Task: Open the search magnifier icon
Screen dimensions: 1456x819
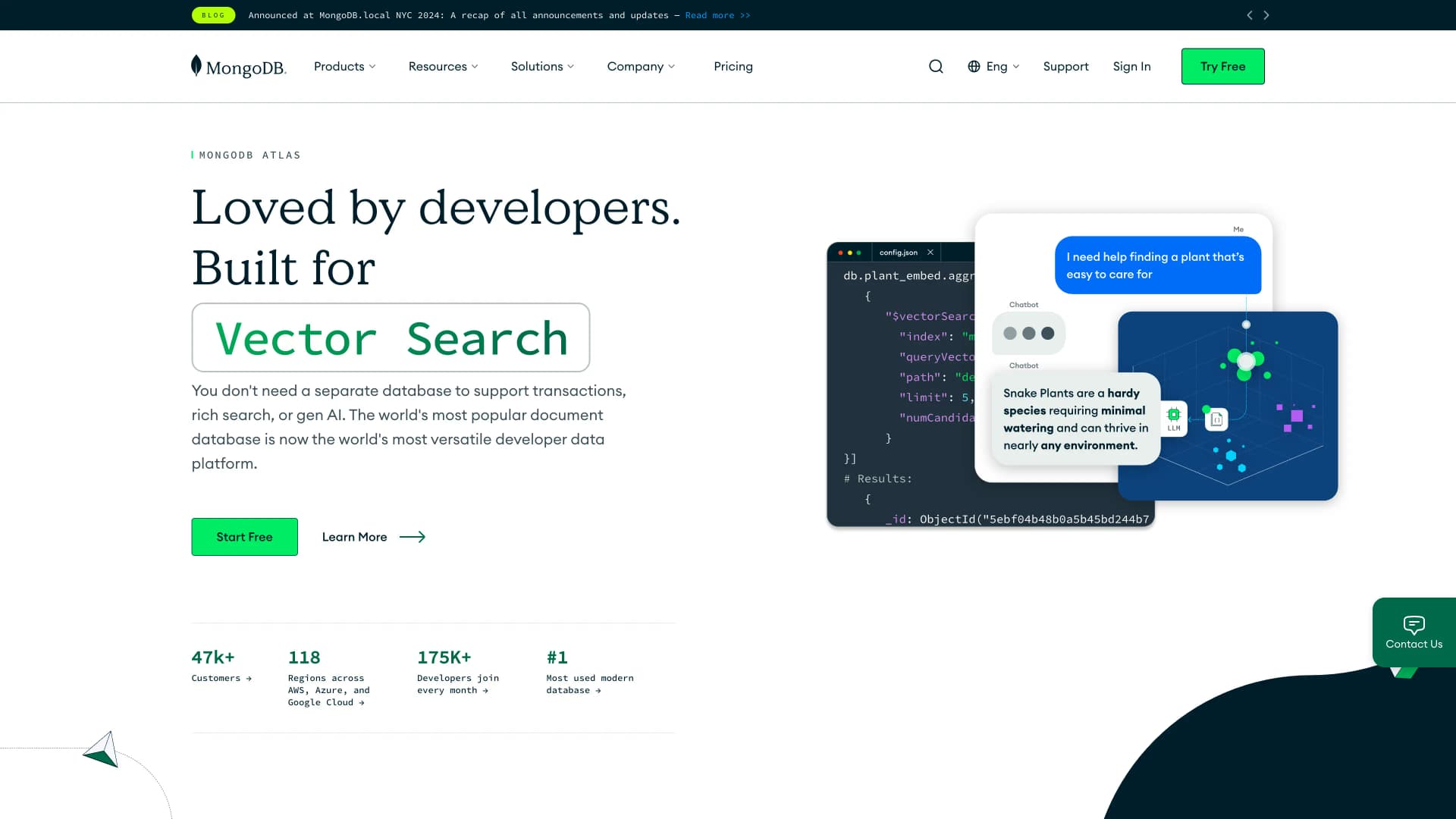Action: click(936, 67)
